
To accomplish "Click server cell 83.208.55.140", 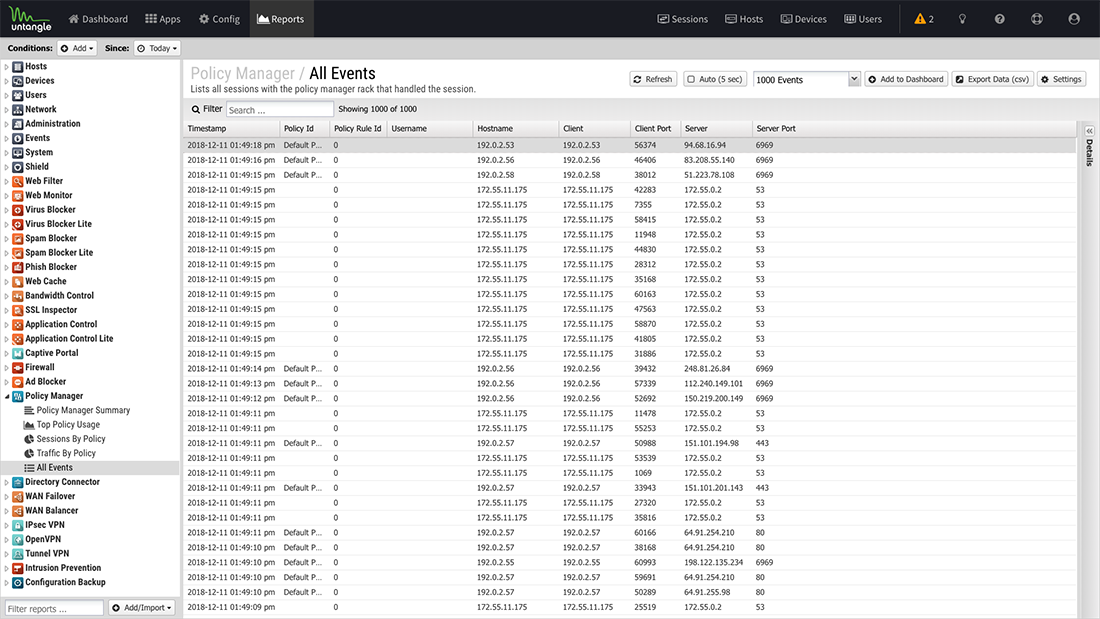I will 709,160.
